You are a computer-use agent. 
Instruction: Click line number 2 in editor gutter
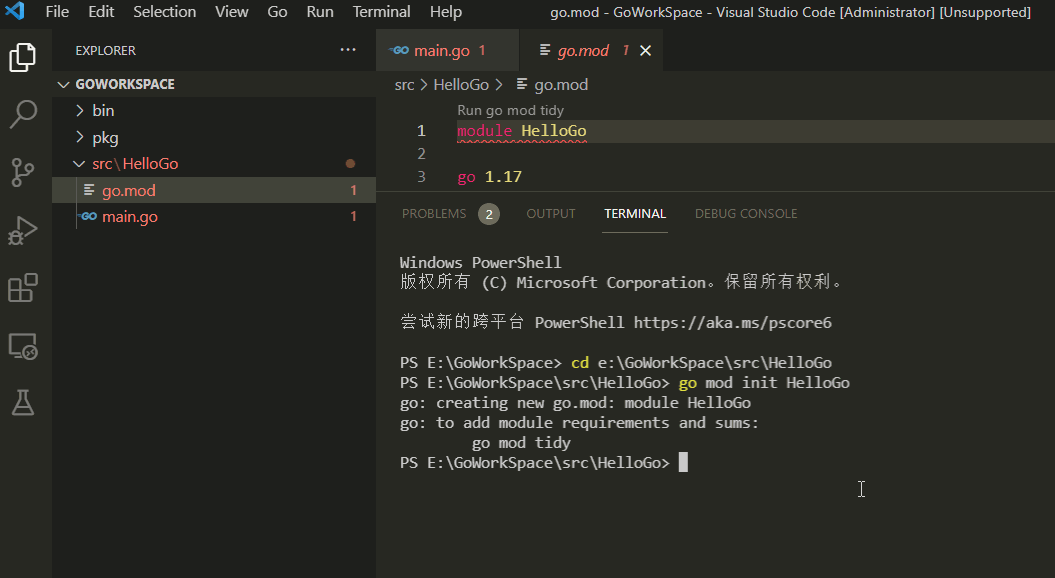[421, 153]
